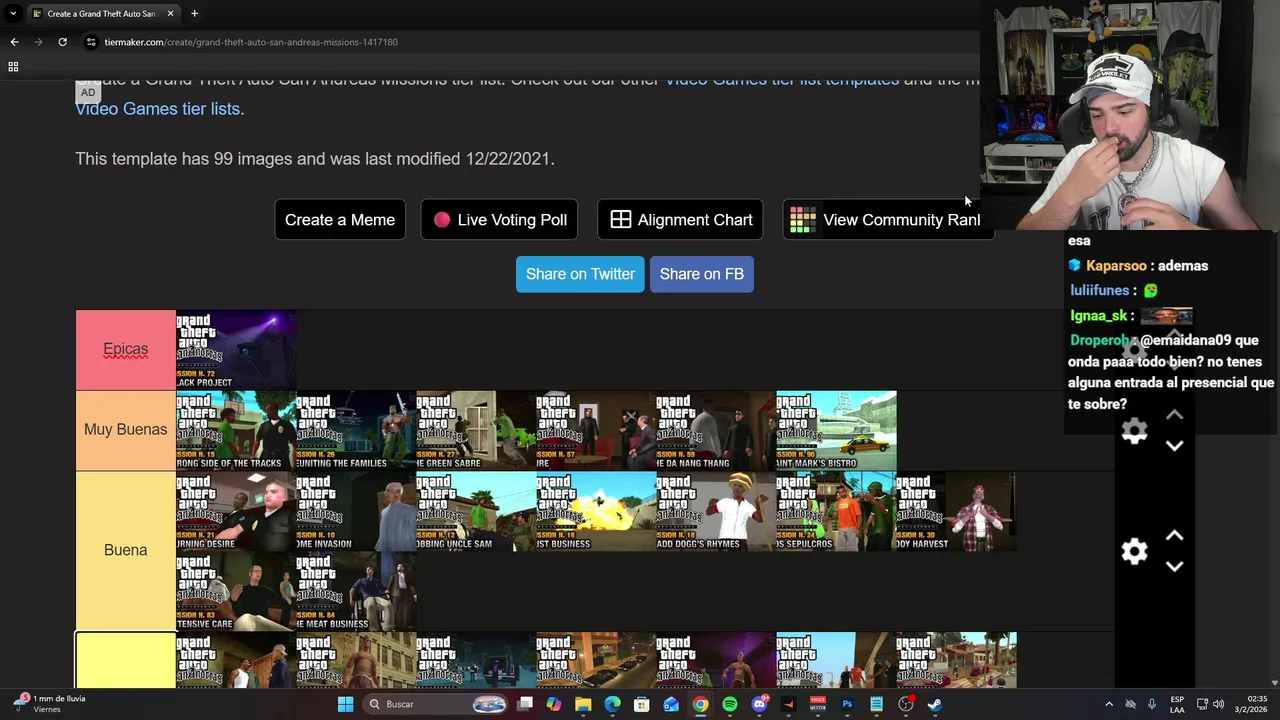This screenshot has width=1280, height=720.
Task: Open OBS Studio from the taskbar
Action: click(x=905, y=704)
